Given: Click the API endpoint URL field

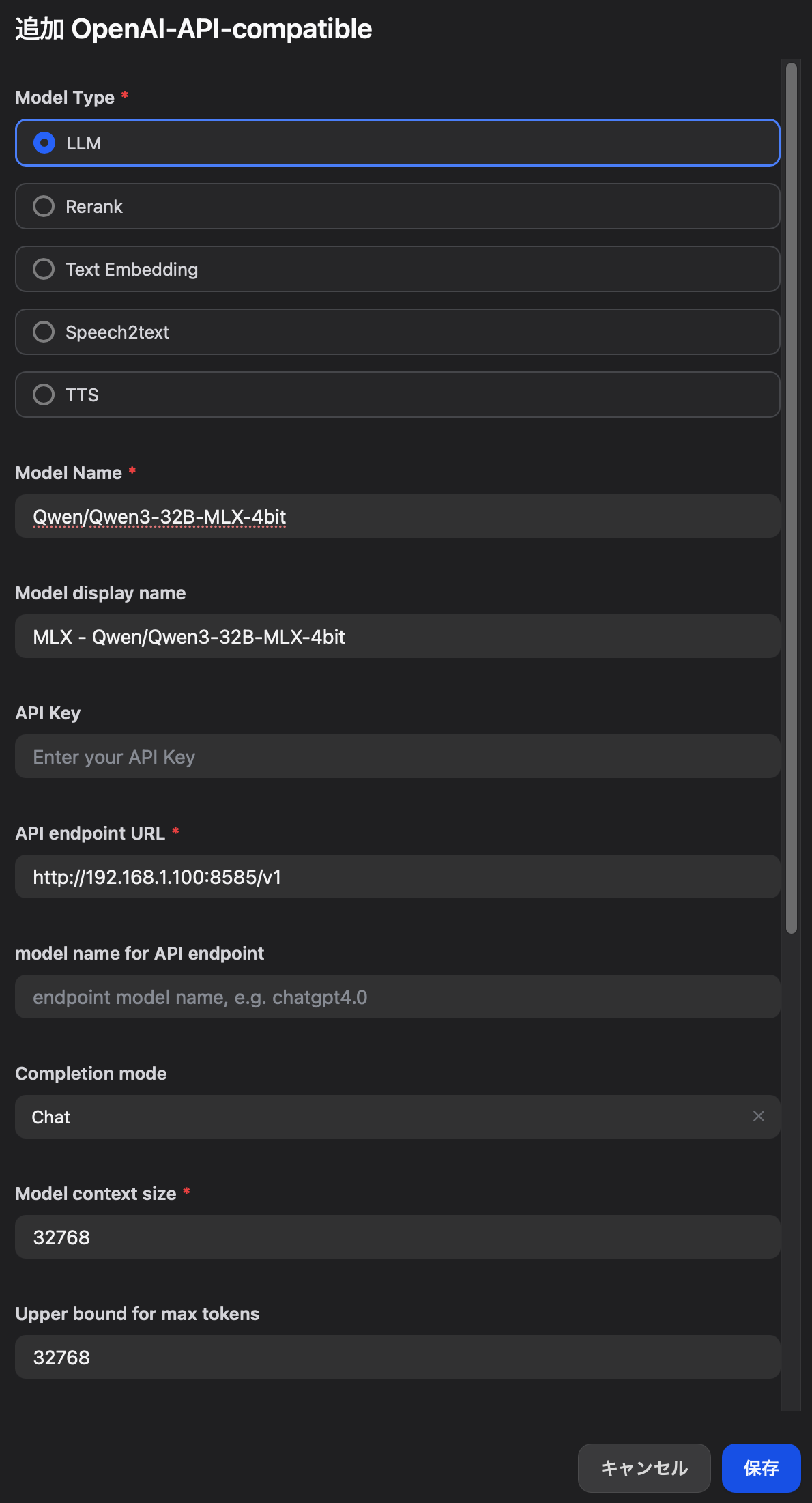Looking at the screenshot, I should pyautogui.click(x=397, y=877).
